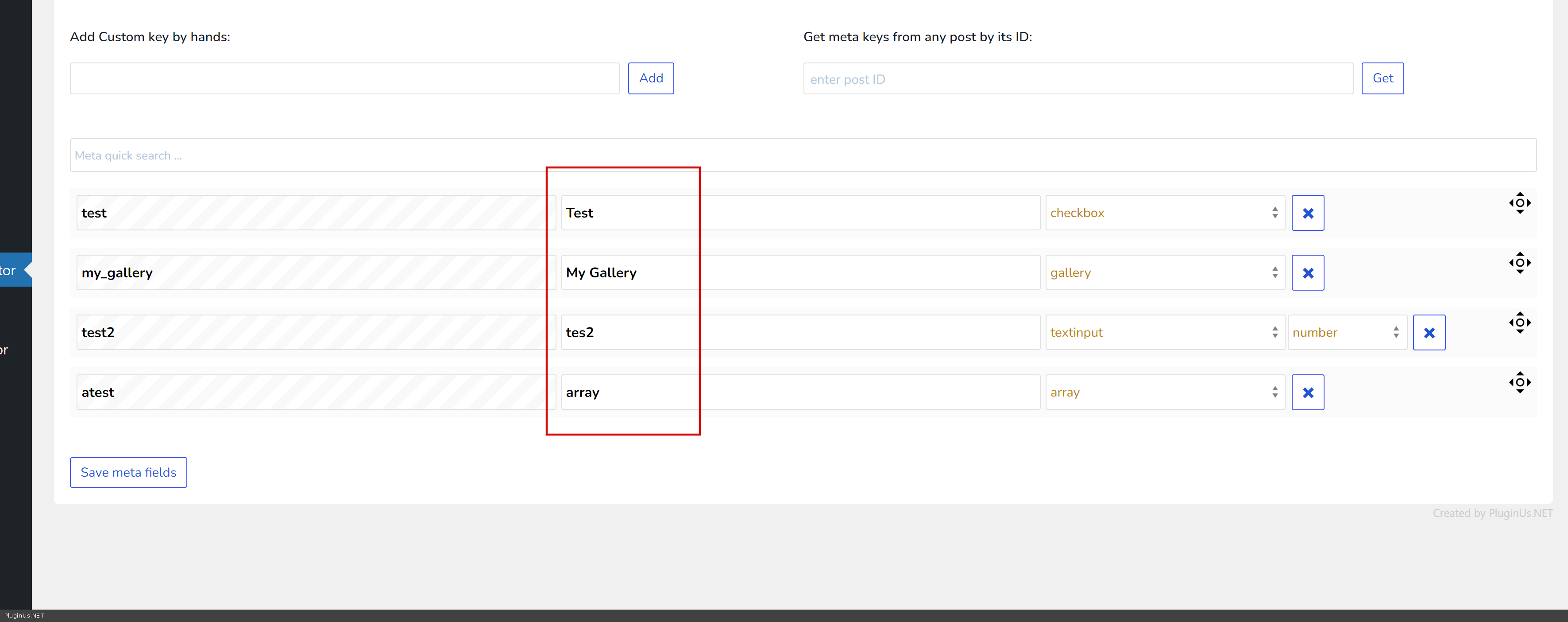
Task: Expand the textinput type selector
Action: [x=1164, y=332]
